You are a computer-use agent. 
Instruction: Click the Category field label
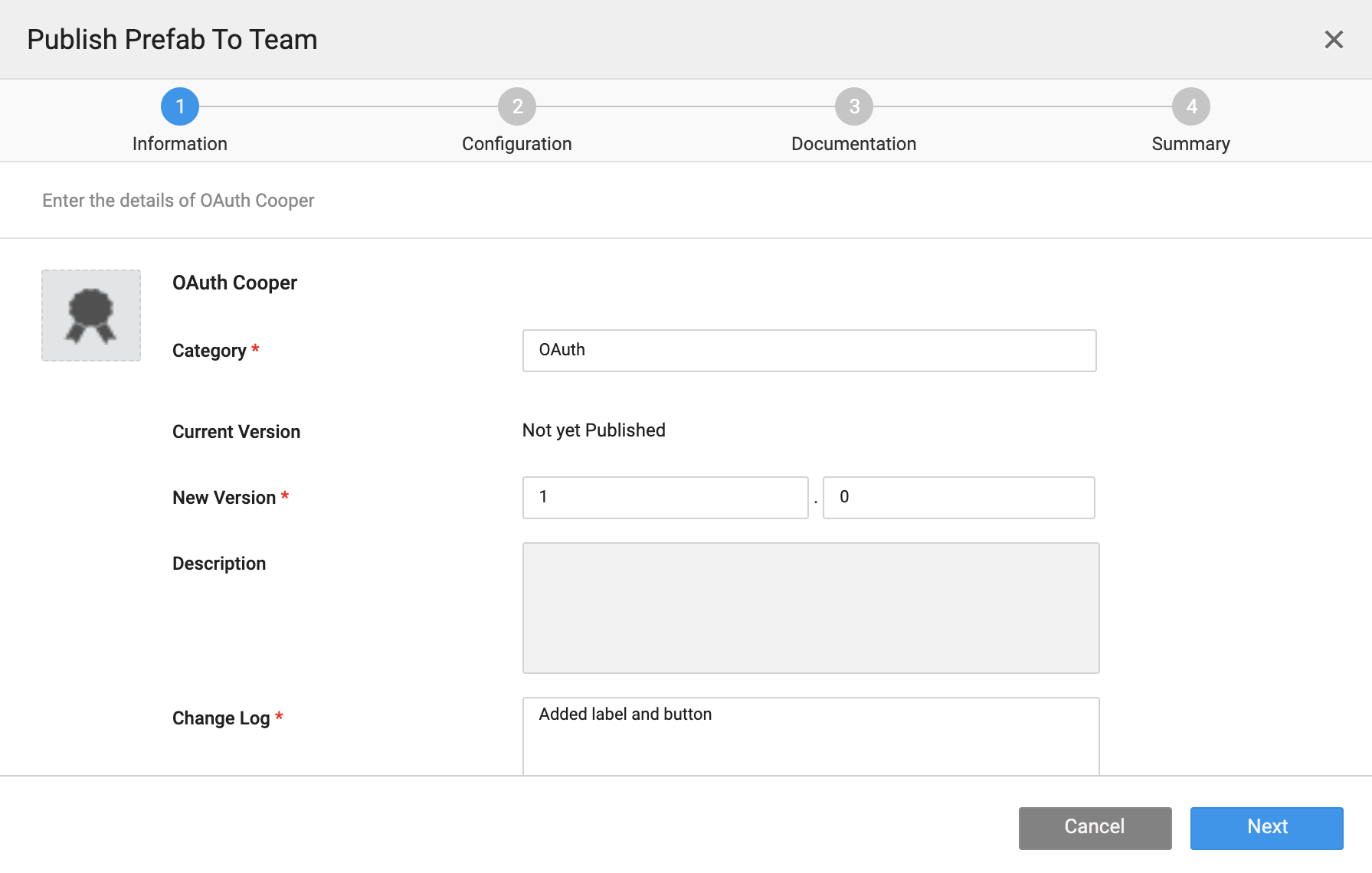tap(209, 351)
